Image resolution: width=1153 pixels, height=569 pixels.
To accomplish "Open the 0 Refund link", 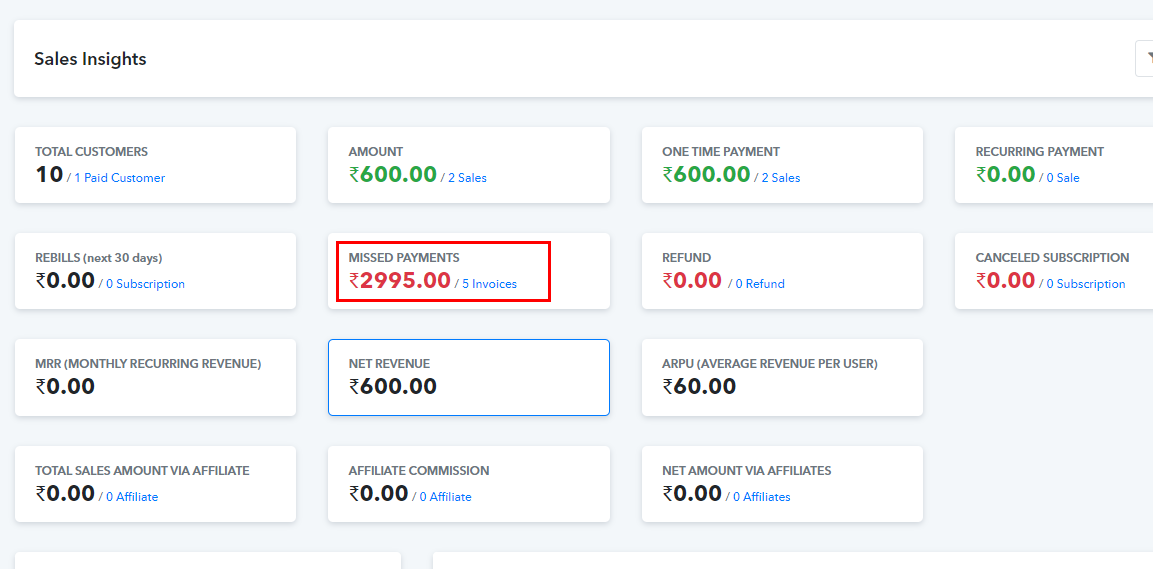I will click(x=760, y=284).
